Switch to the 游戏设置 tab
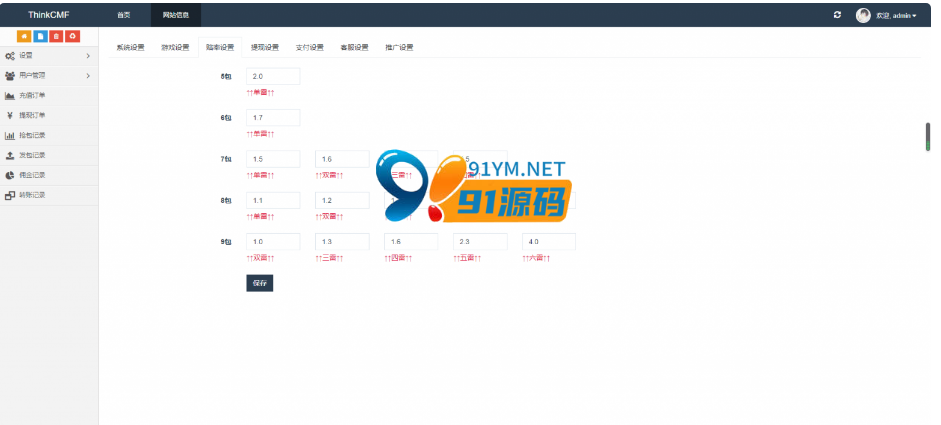Image resolution: width=941 pixels, height=425 pixels. pyautogui.click(x=175, y=47)
